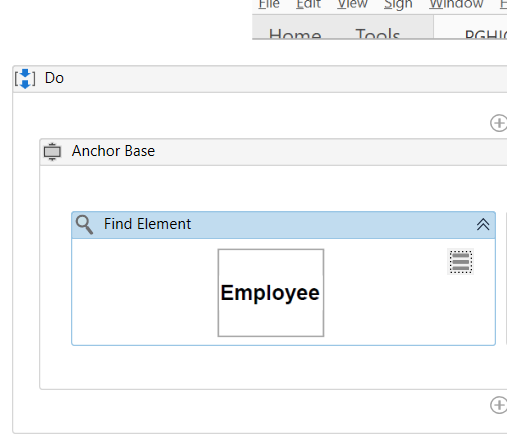Open the View menu

pyautogui.click(x=352, y=4)
